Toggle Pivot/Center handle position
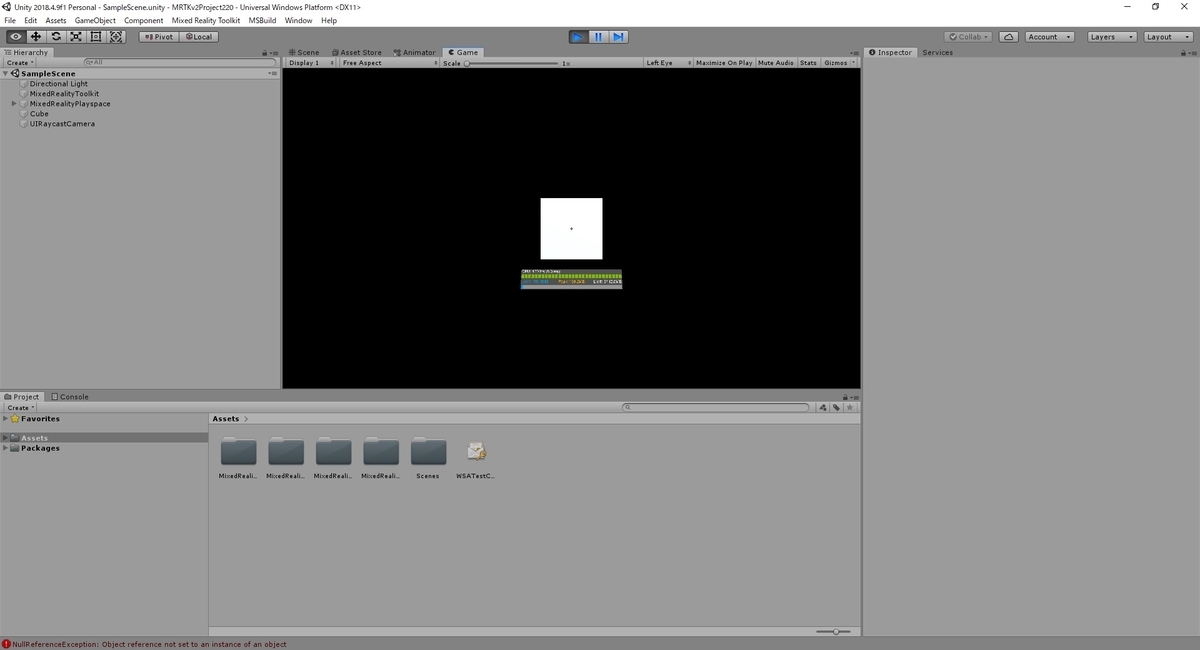 (158, 37)
